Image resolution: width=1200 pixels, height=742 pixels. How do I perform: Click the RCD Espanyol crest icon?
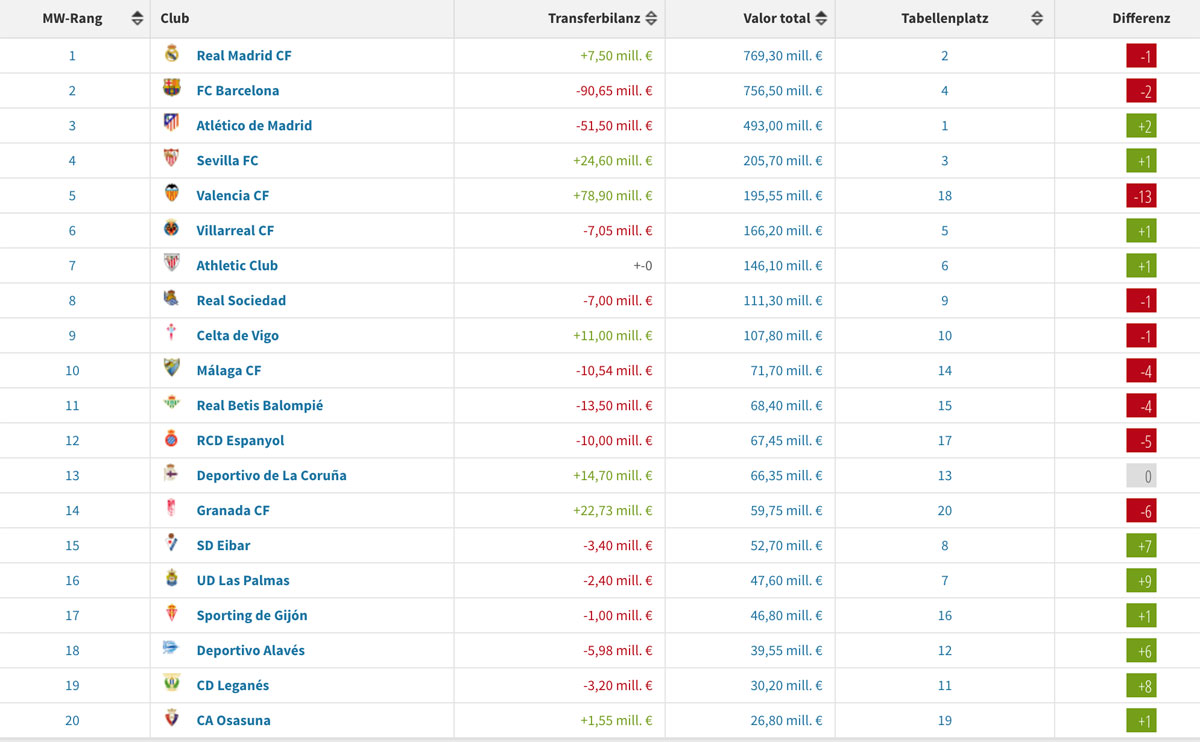172,439
